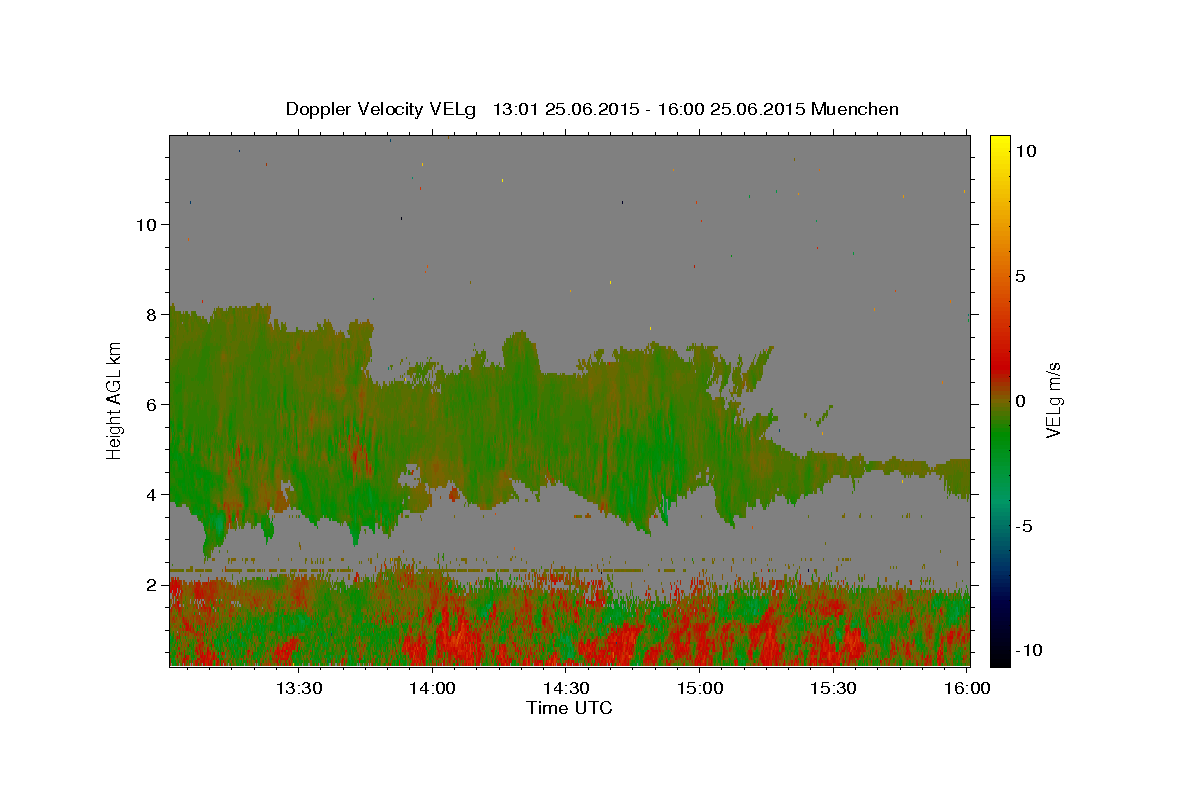Click the 14:00 time tick label

(x=433, y=688)
